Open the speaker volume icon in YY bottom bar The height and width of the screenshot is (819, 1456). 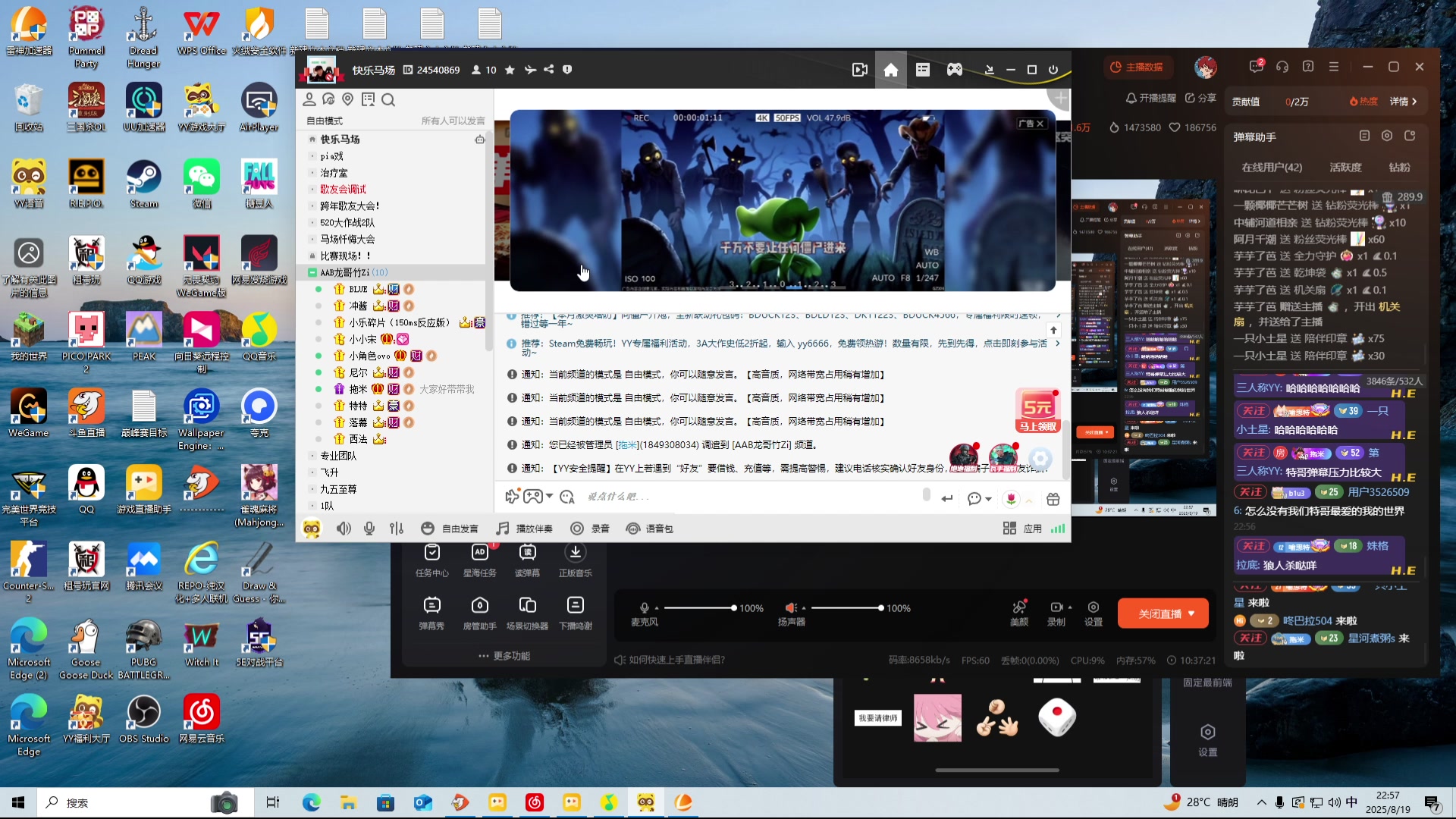(x=344, y=529)
